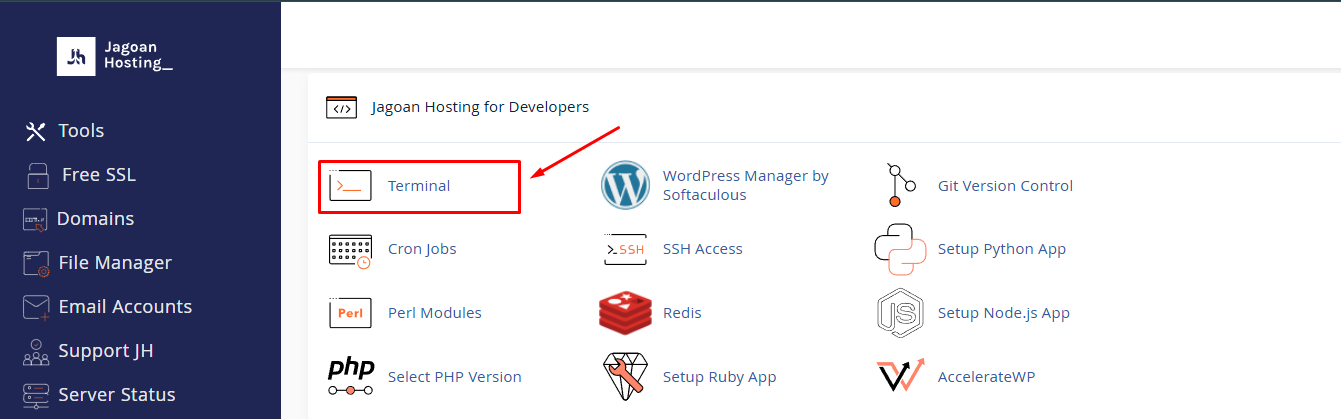
Task: Open Git Version Control link
Action: [1005, 186]
